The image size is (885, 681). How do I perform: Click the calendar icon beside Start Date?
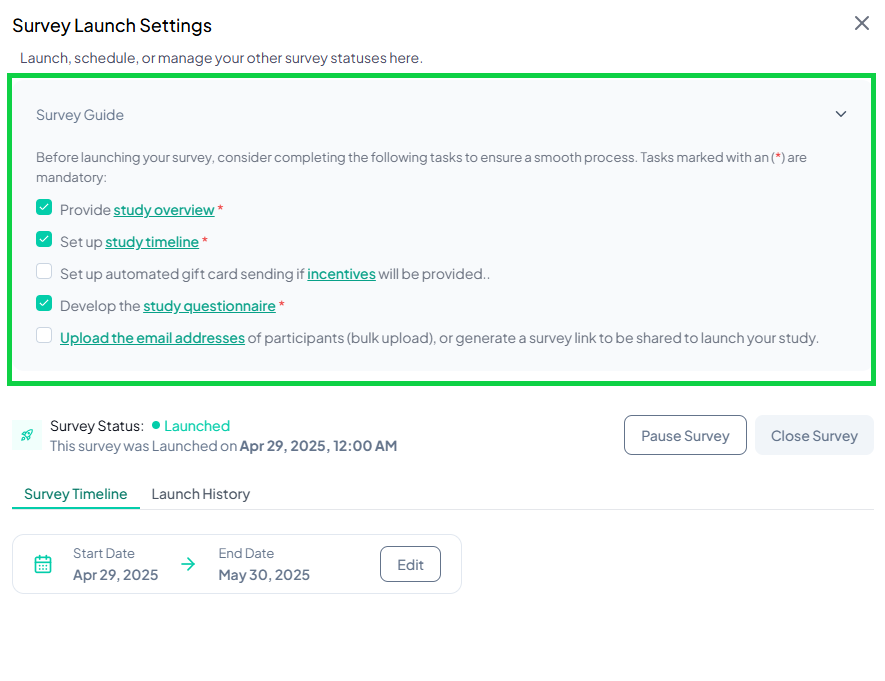[x=43, y=564]
